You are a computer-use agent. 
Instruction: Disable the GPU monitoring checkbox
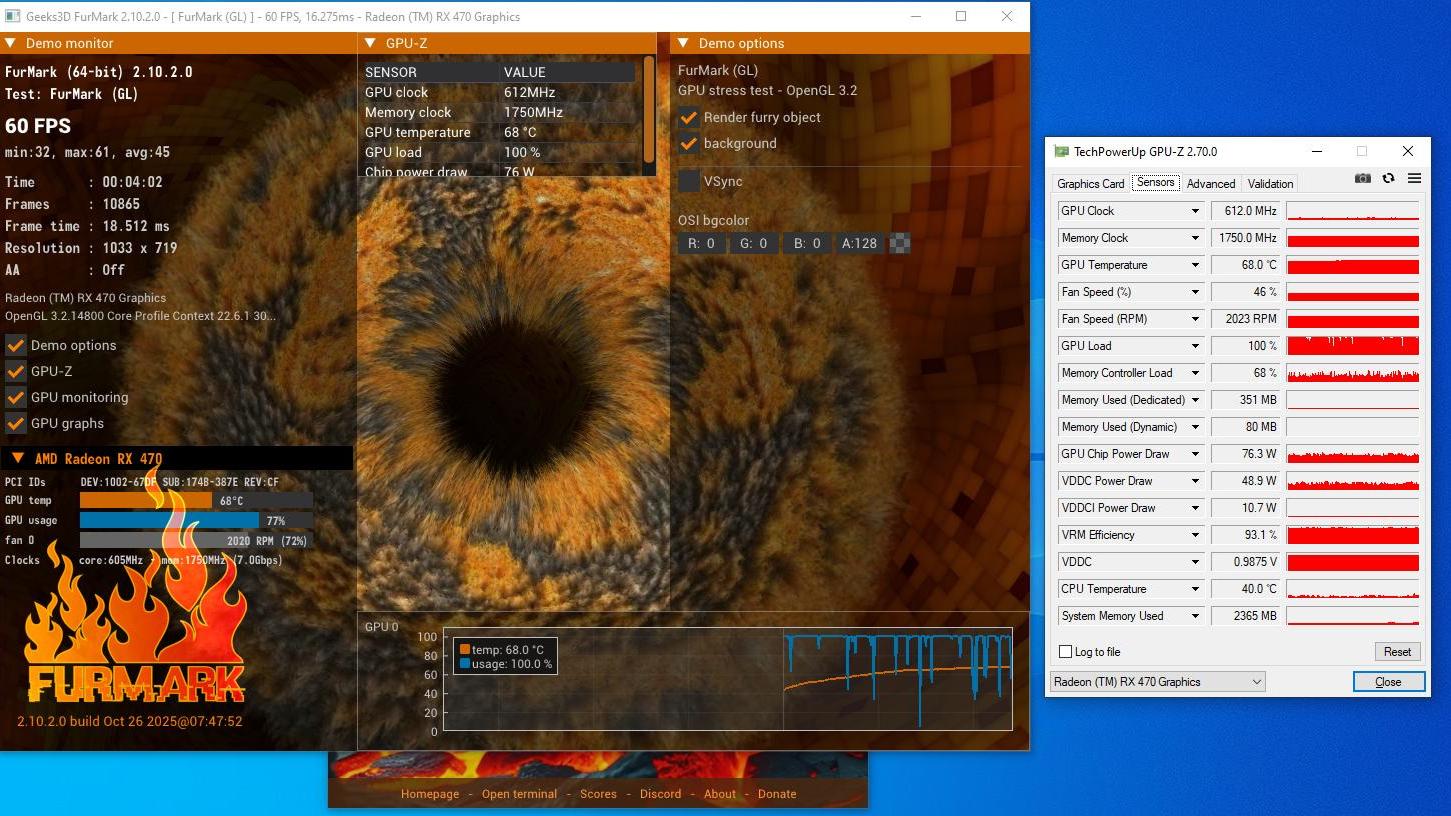(x=16, y=397)
